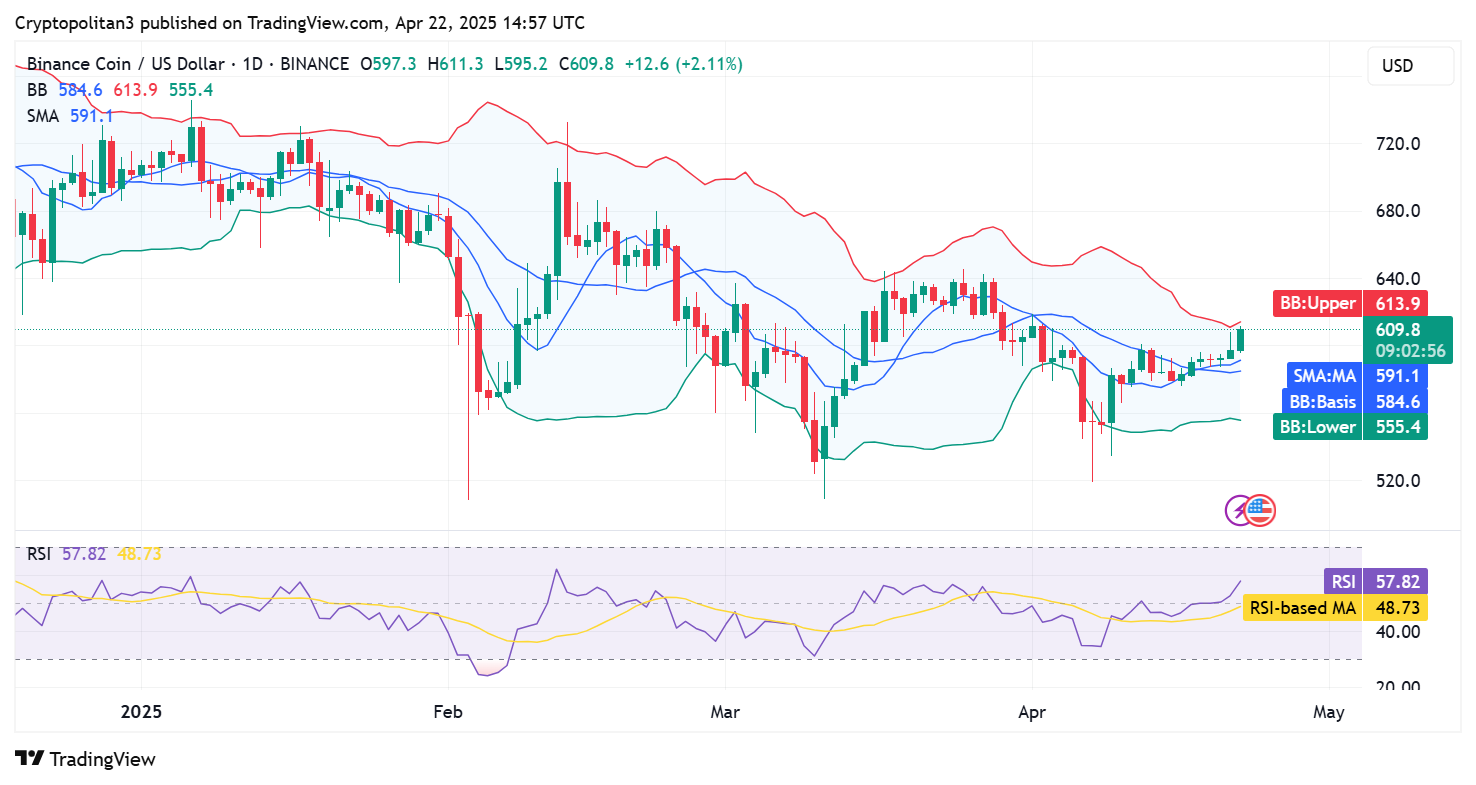Click the BB indicator legend
Image resolution: width=1476 pixels, height=785 pixels.
(120, 90)
